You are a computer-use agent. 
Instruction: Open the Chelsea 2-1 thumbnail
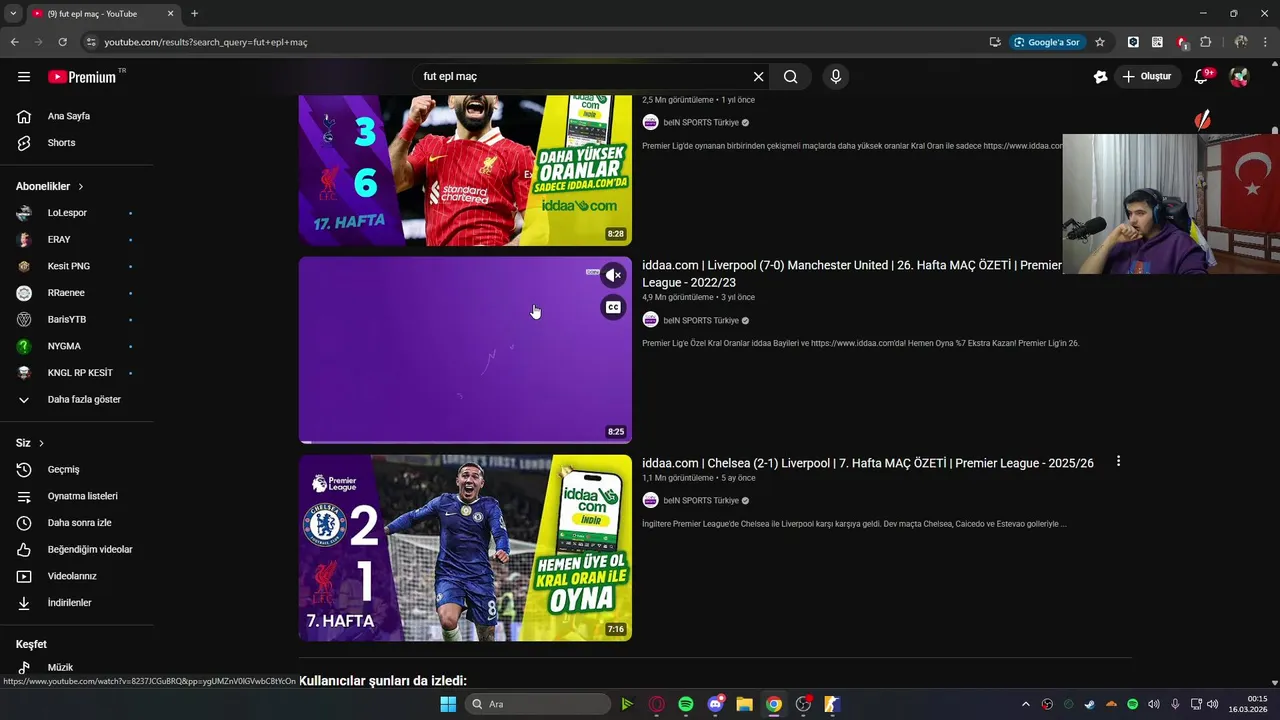(465, 548)
